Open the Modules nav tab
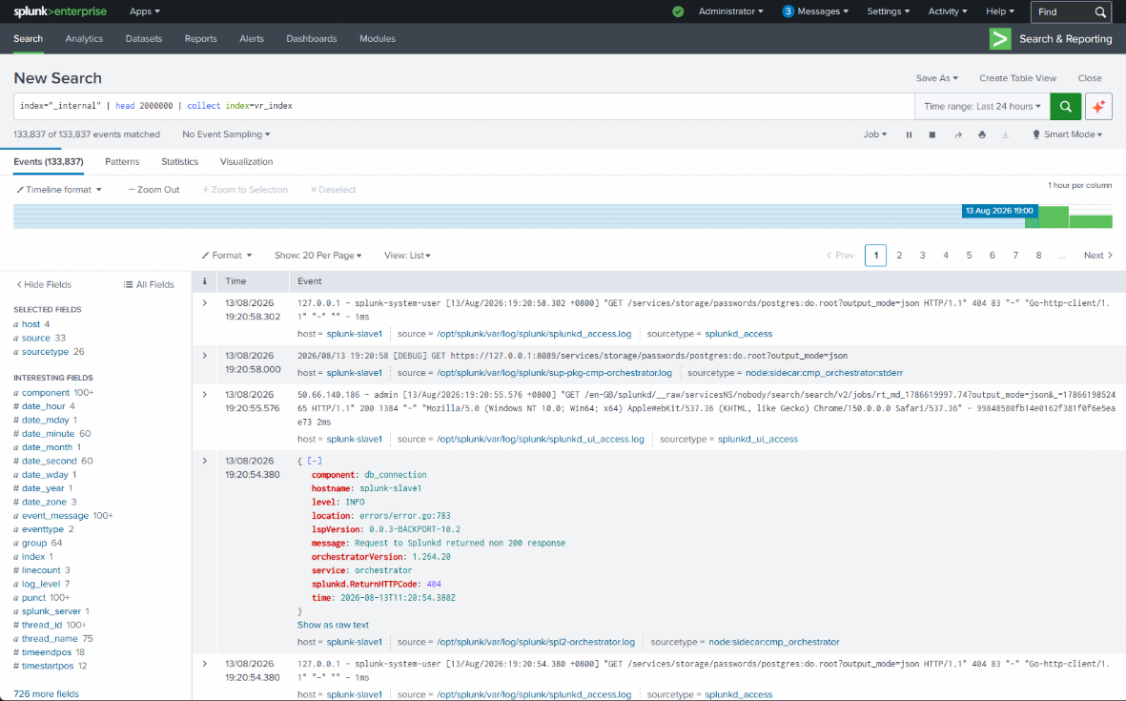 pyautogui.click(x=377, y=39)
